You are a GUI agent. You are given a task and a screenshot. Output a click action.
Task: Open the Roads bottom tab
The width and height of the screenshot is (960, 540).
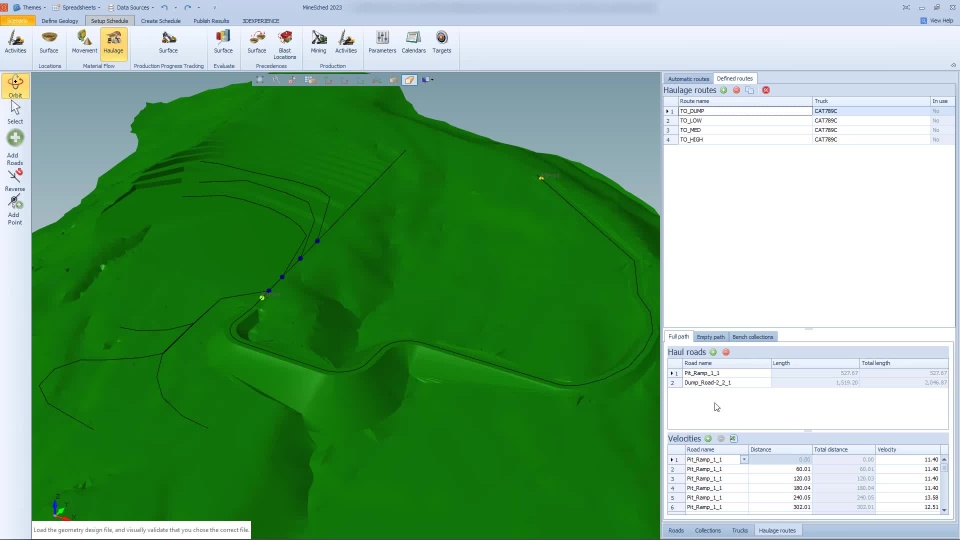(676, 530)
